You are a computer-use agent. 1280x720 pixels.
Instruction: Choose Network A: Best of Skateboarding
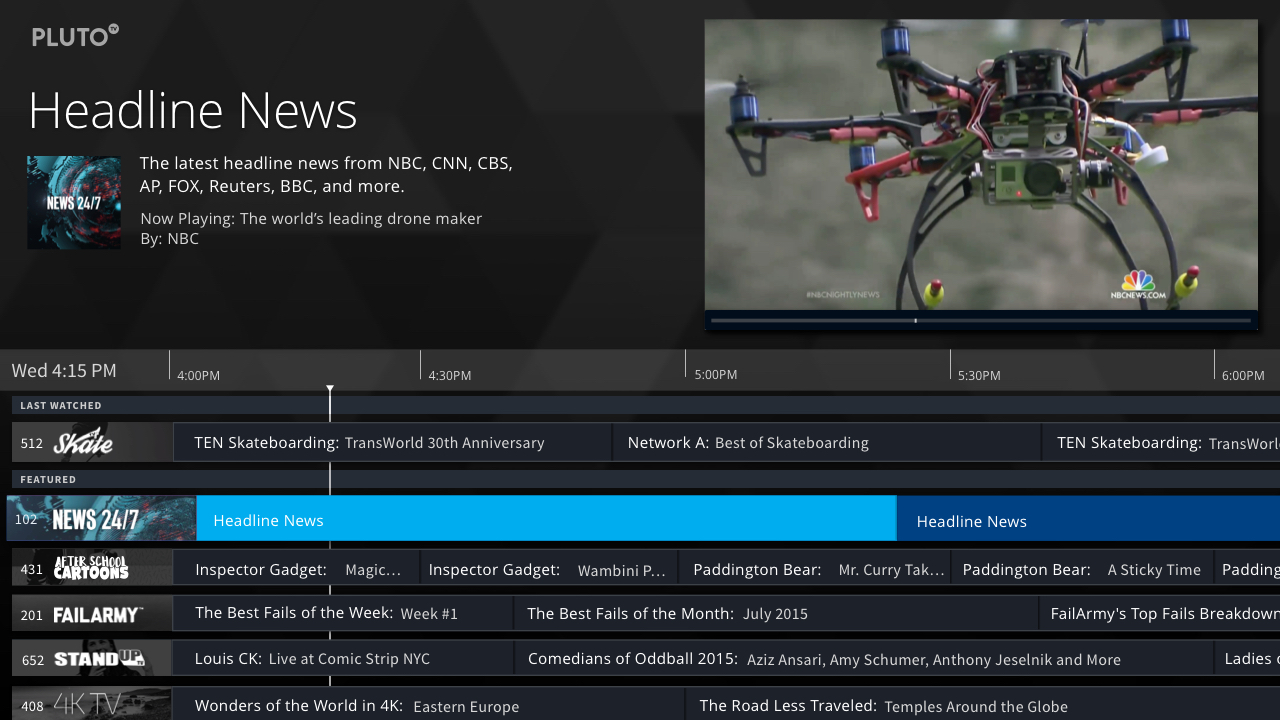(x=826, y=442)
